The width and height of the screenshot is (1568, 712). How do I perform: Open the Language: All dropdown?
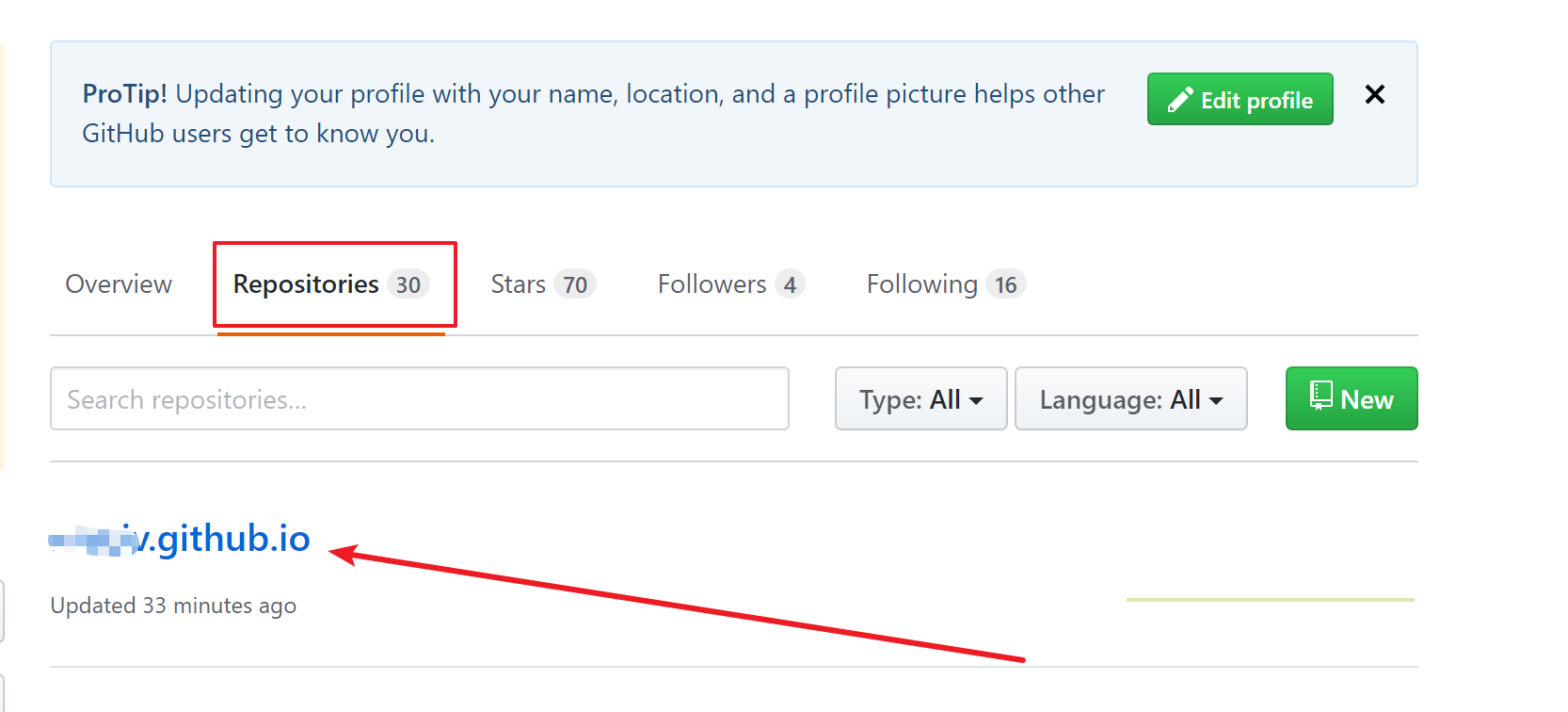1131,398
